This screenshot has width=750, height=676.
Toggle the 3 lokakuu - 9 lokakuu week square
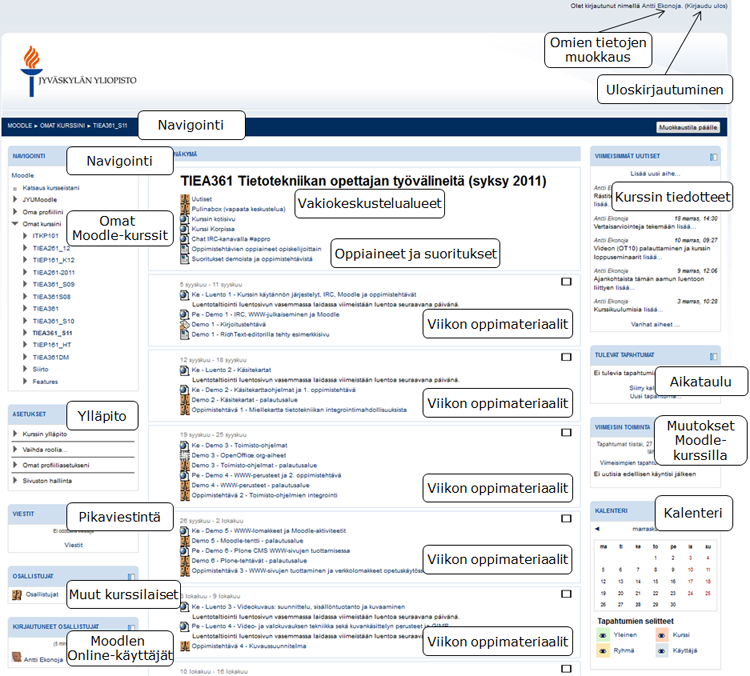tap(566, 594)
